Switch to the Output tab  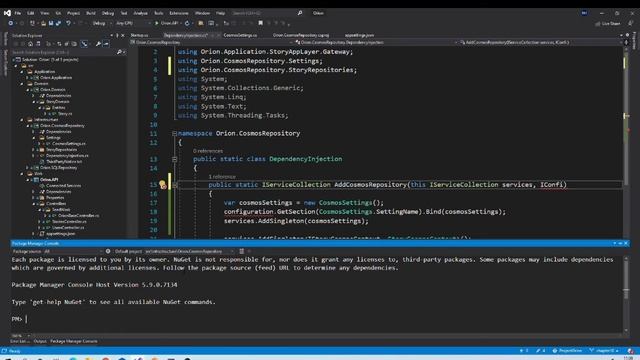pos(40,341)
